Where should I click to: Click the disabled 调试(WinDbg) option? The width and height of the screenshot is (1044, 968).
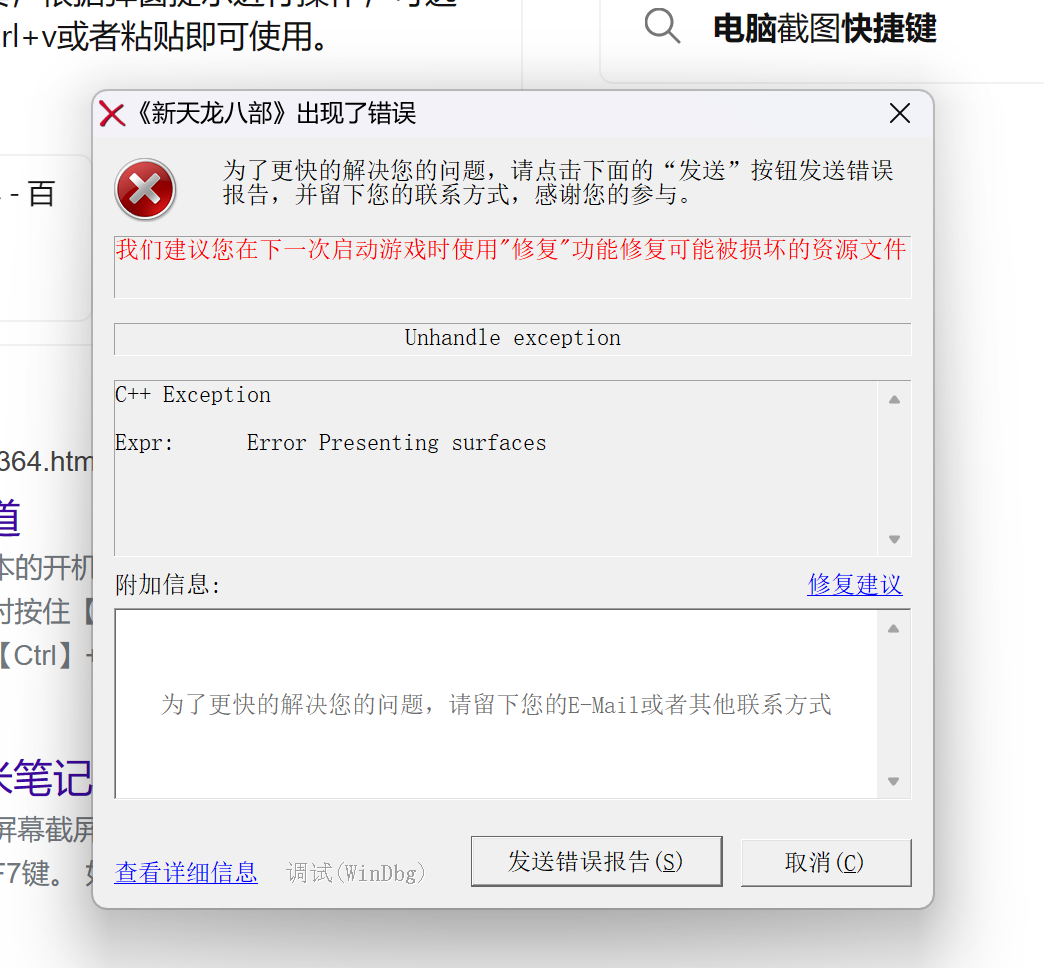[x=356, y=873]
